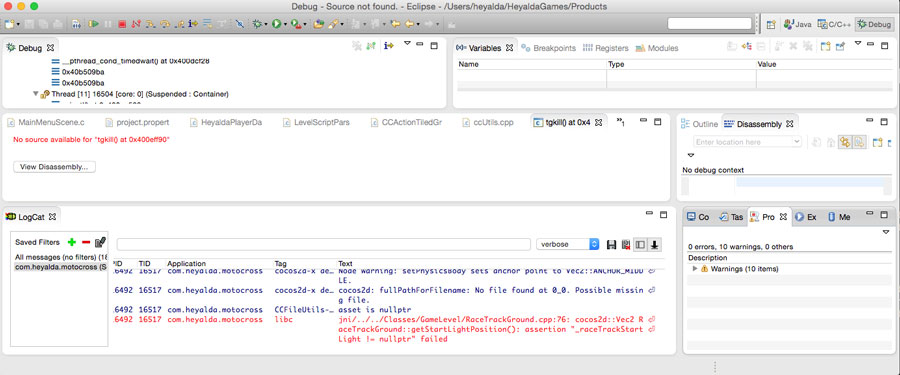Screen dimensions: 900x375
Task: Click the green Run launch icon
Action: pos(276,24)
